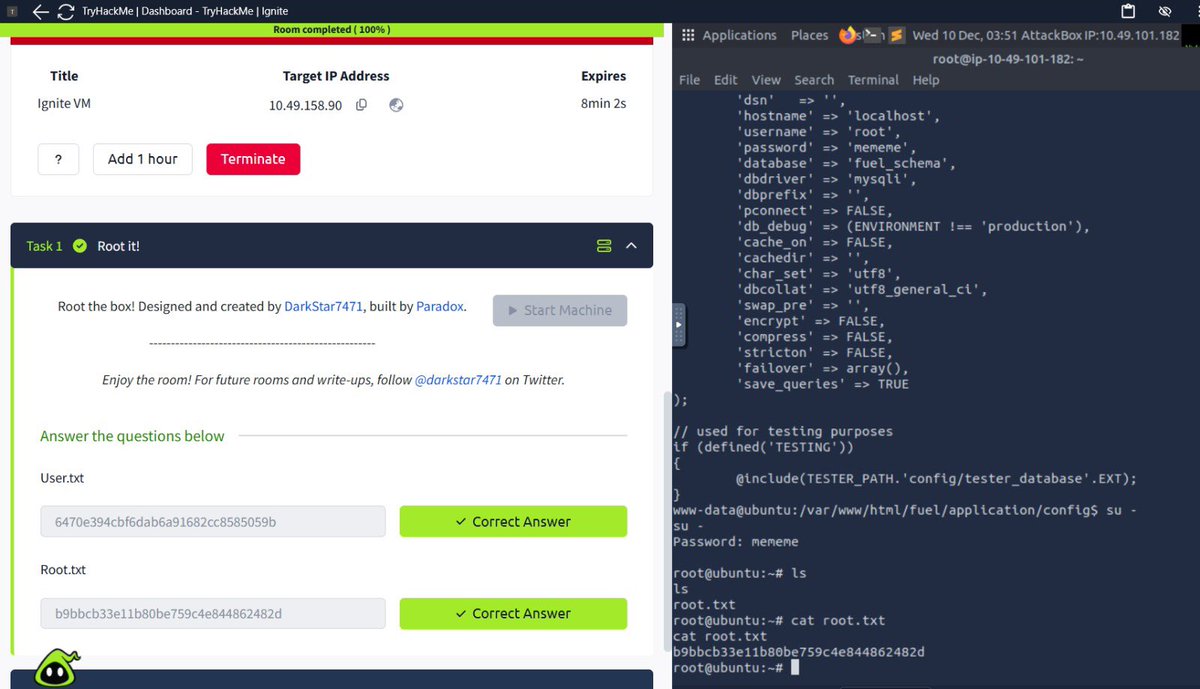The height and width of the screenshot is (689, 1200).
Task: Click the Root.txt answer field
Action: [213, 613]
